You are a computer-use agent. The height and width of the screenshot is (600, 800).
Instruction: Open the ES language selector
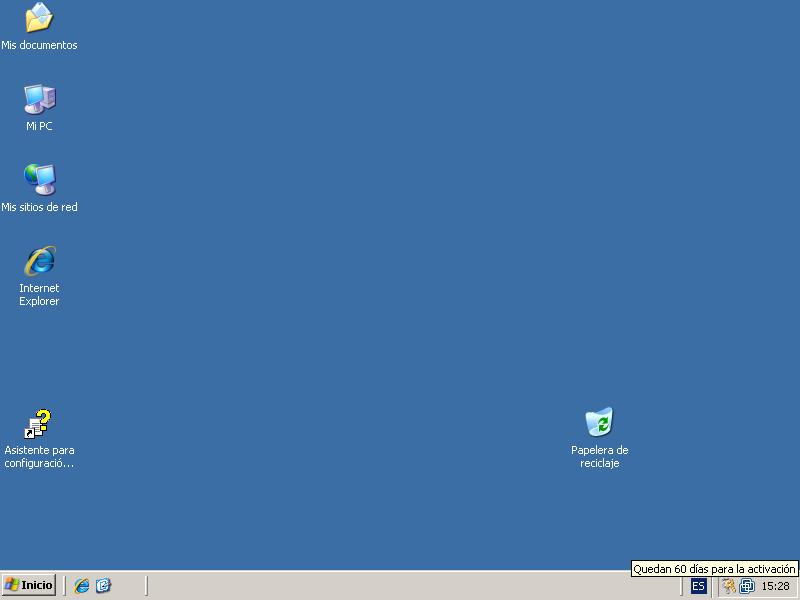pos(698,586)
